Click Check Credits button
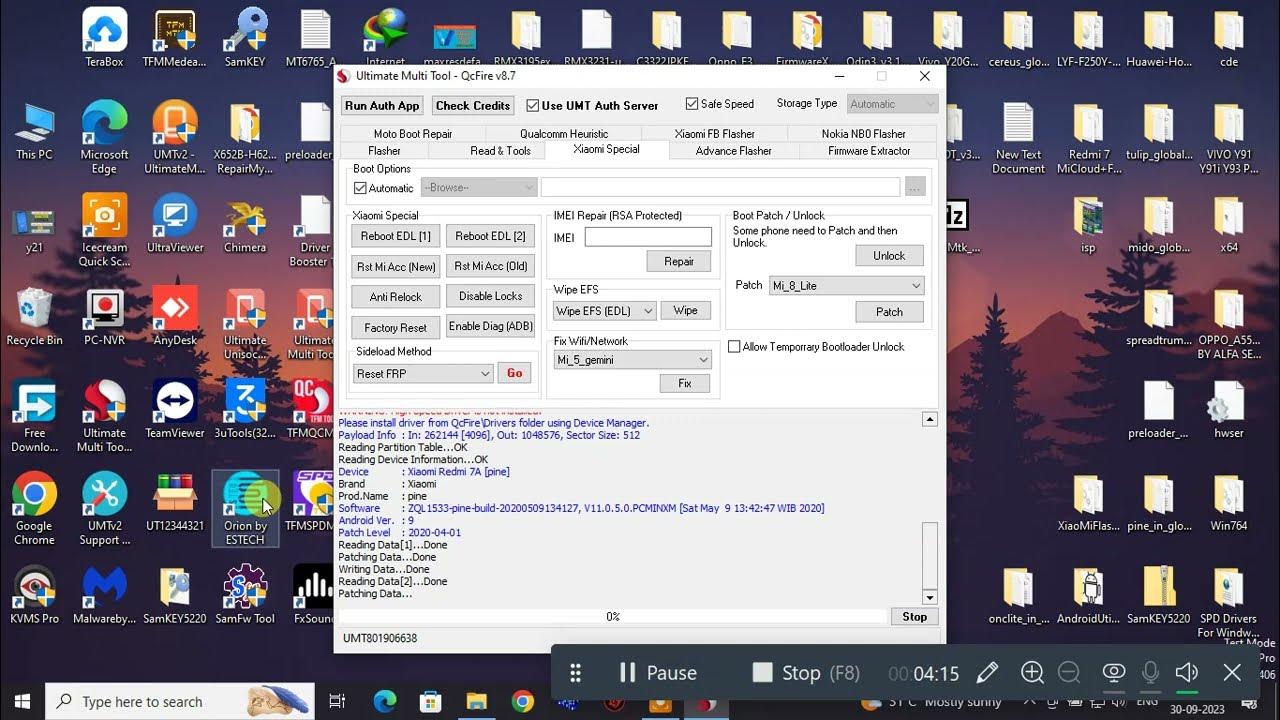This screenshot has height=720, width=1280. [473, 106]
